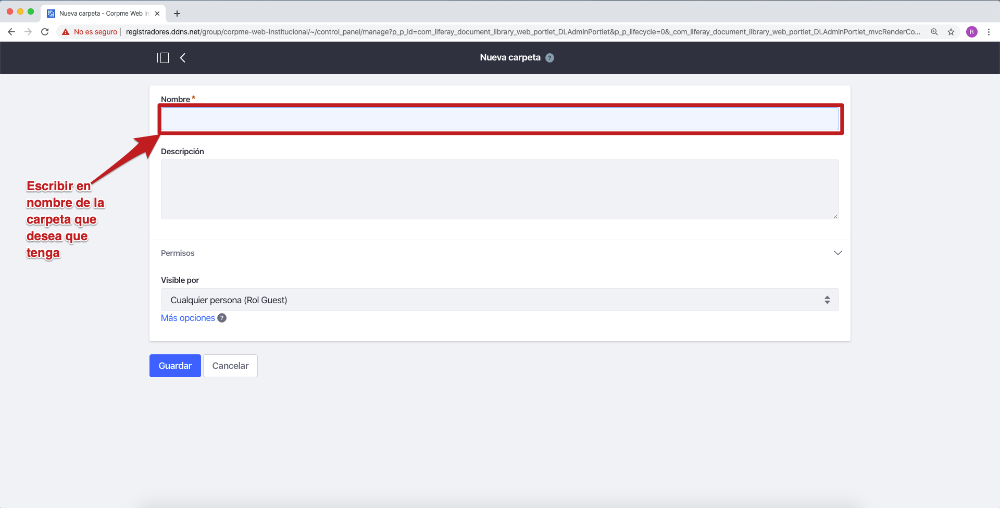Bookmark this page with star icon
This screenshot has width=1000, height=508.
click(950, 32)
